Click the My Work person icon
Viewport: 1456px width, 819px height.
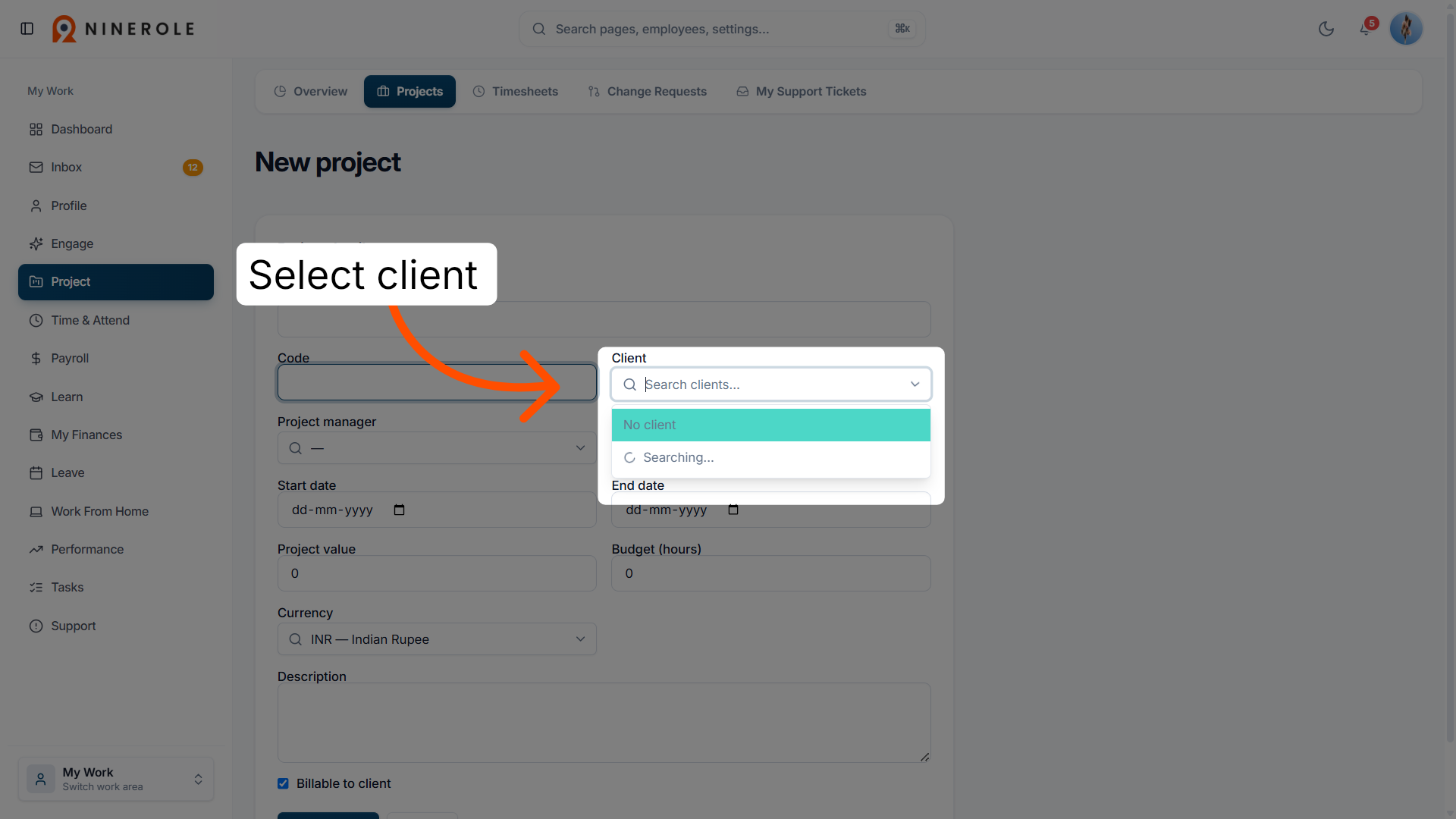(41, 779)
